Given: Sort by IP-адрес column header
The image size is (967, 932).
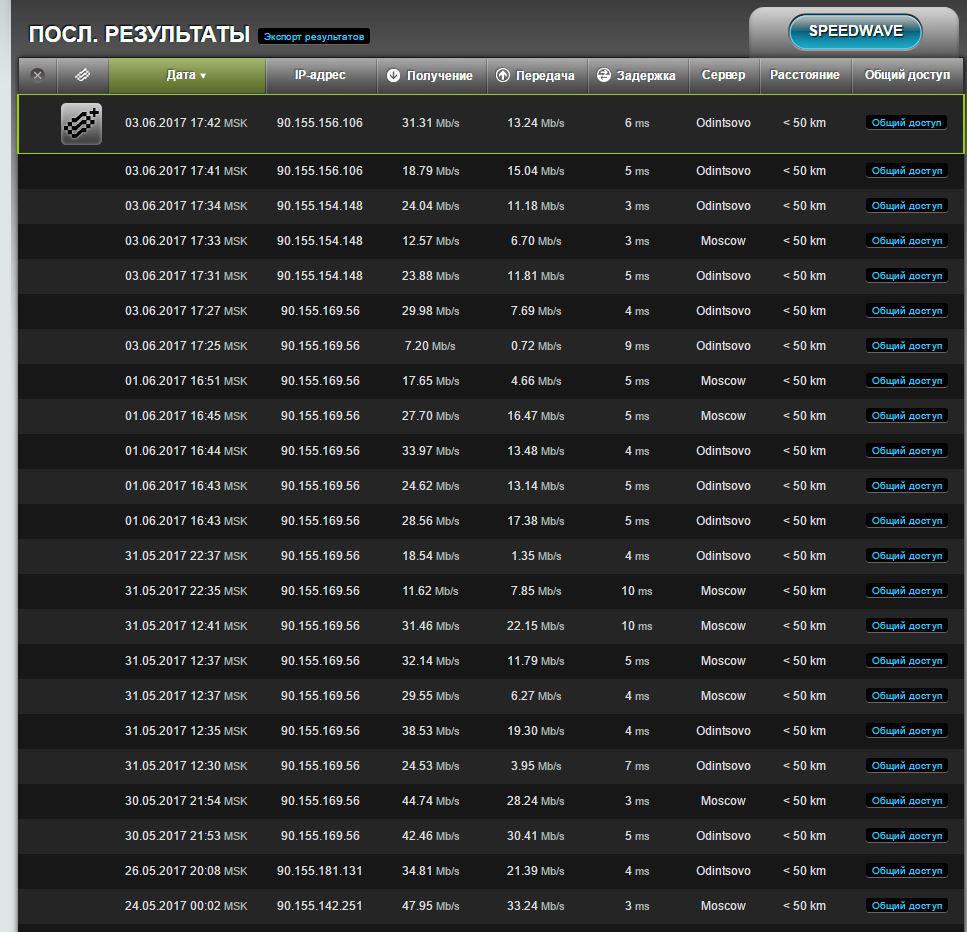Looking at the screenshot, I should click(x=321, y=75).
